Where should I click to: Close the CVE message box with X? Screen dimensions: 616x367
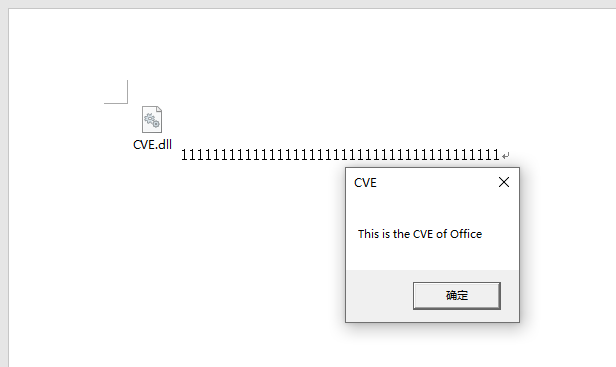click(x=504, y=182)
